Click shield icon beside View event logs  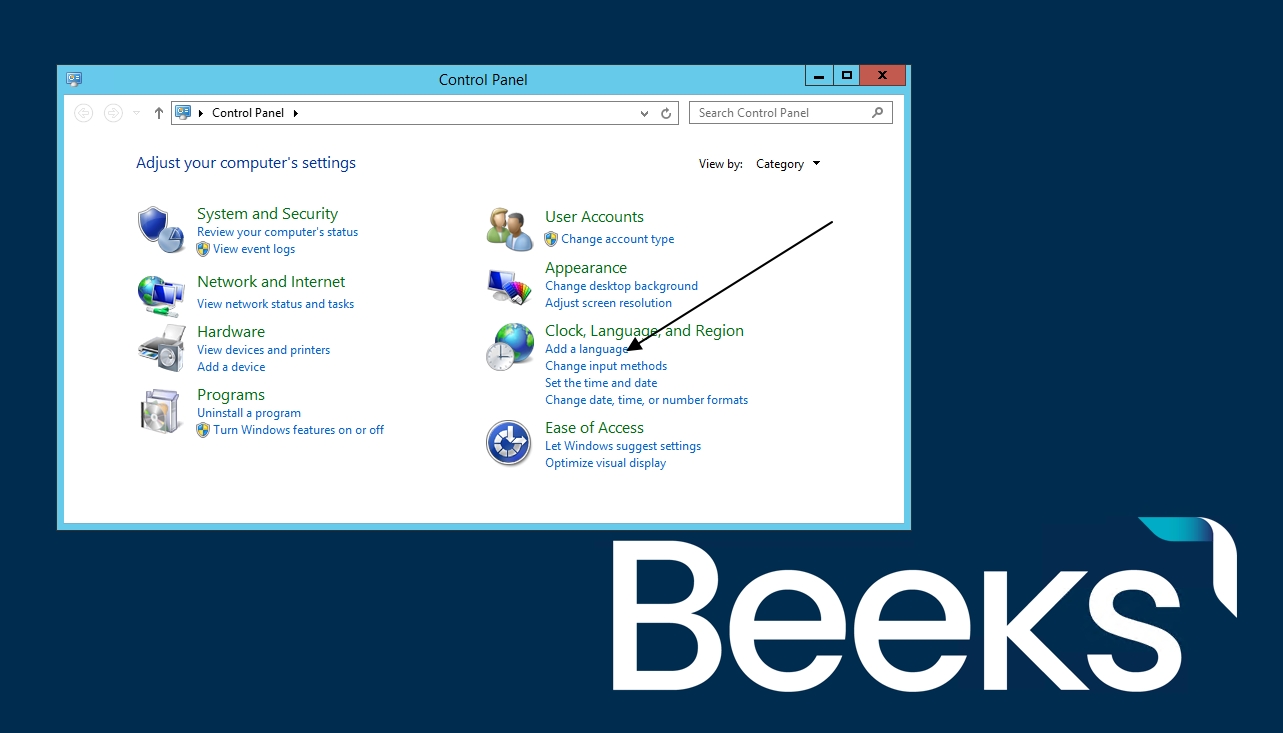[x=203, y=249]
